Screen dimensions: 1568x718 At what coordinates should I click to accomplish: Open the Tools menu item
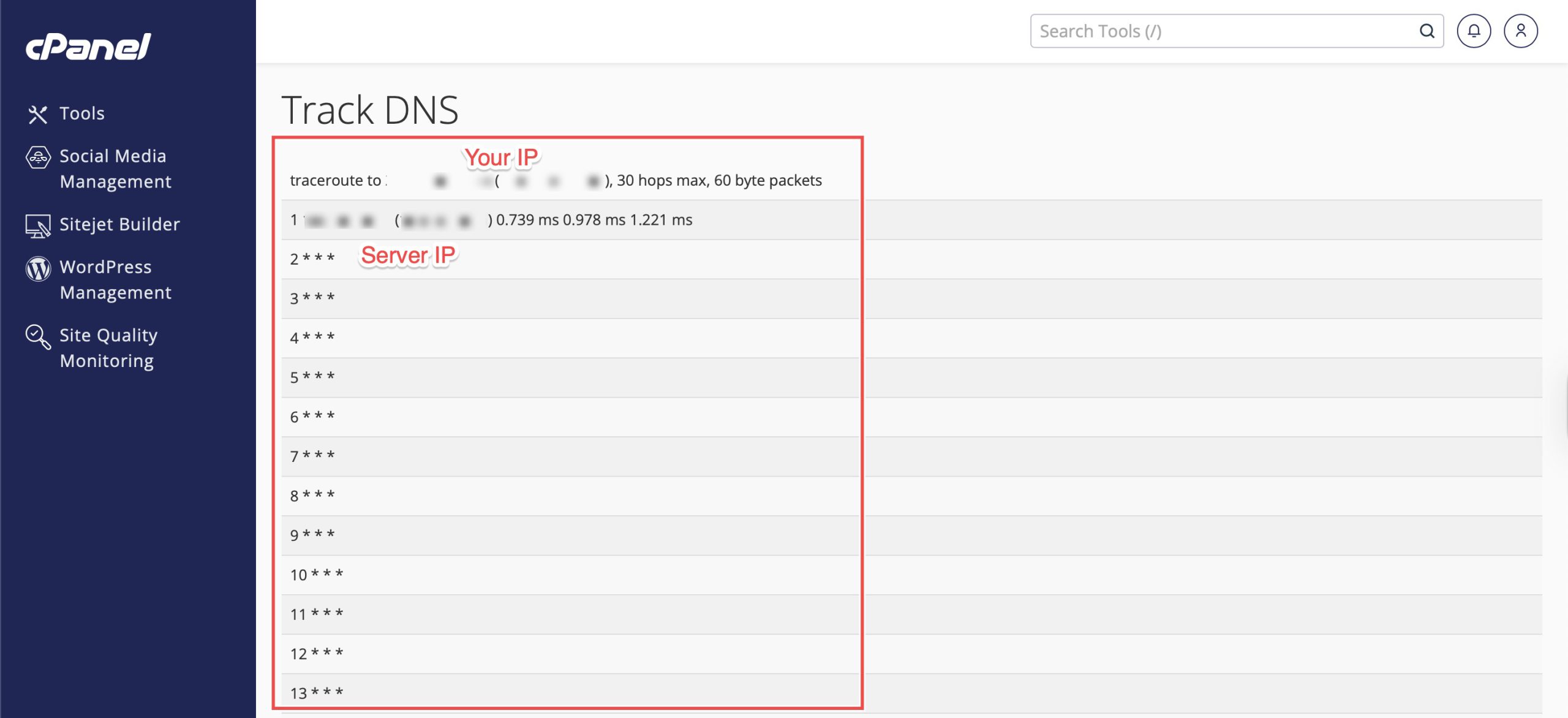pos(82,113)
